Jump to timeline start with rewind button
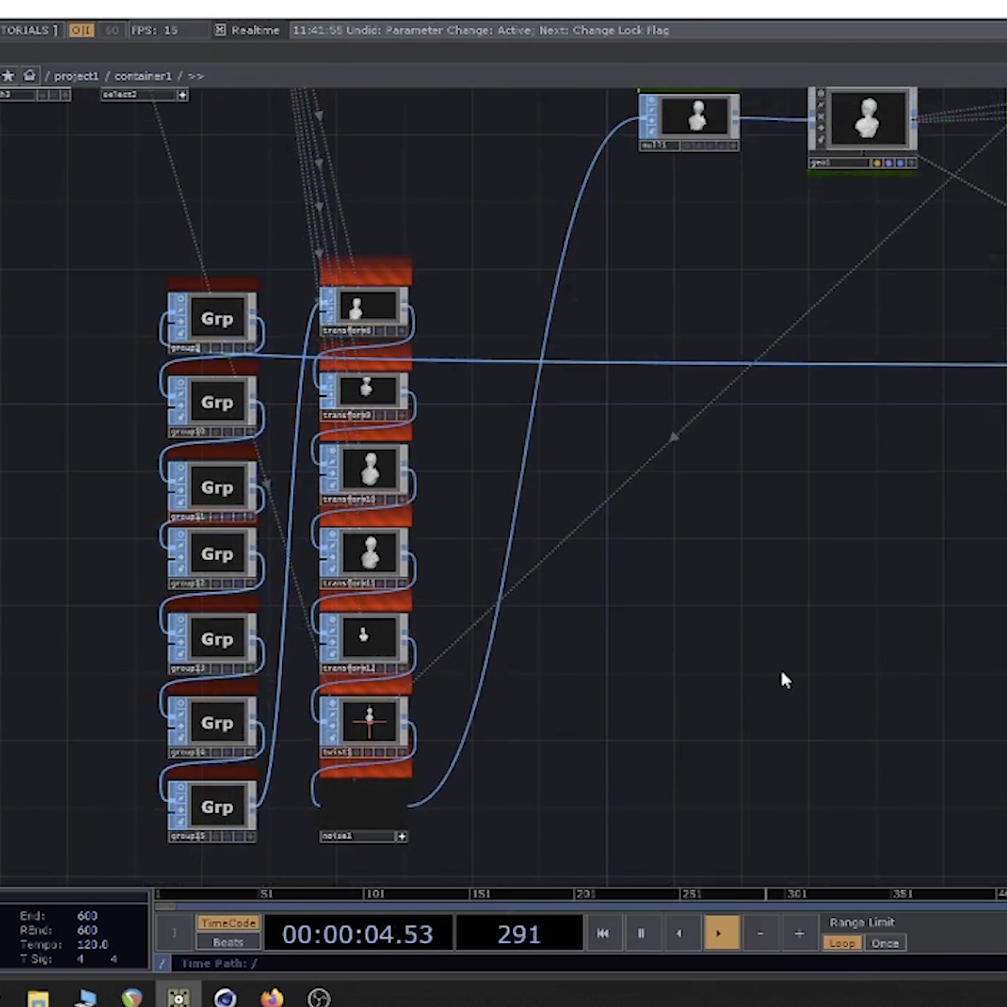1007x1007 pixels. (x=603, y=933)
